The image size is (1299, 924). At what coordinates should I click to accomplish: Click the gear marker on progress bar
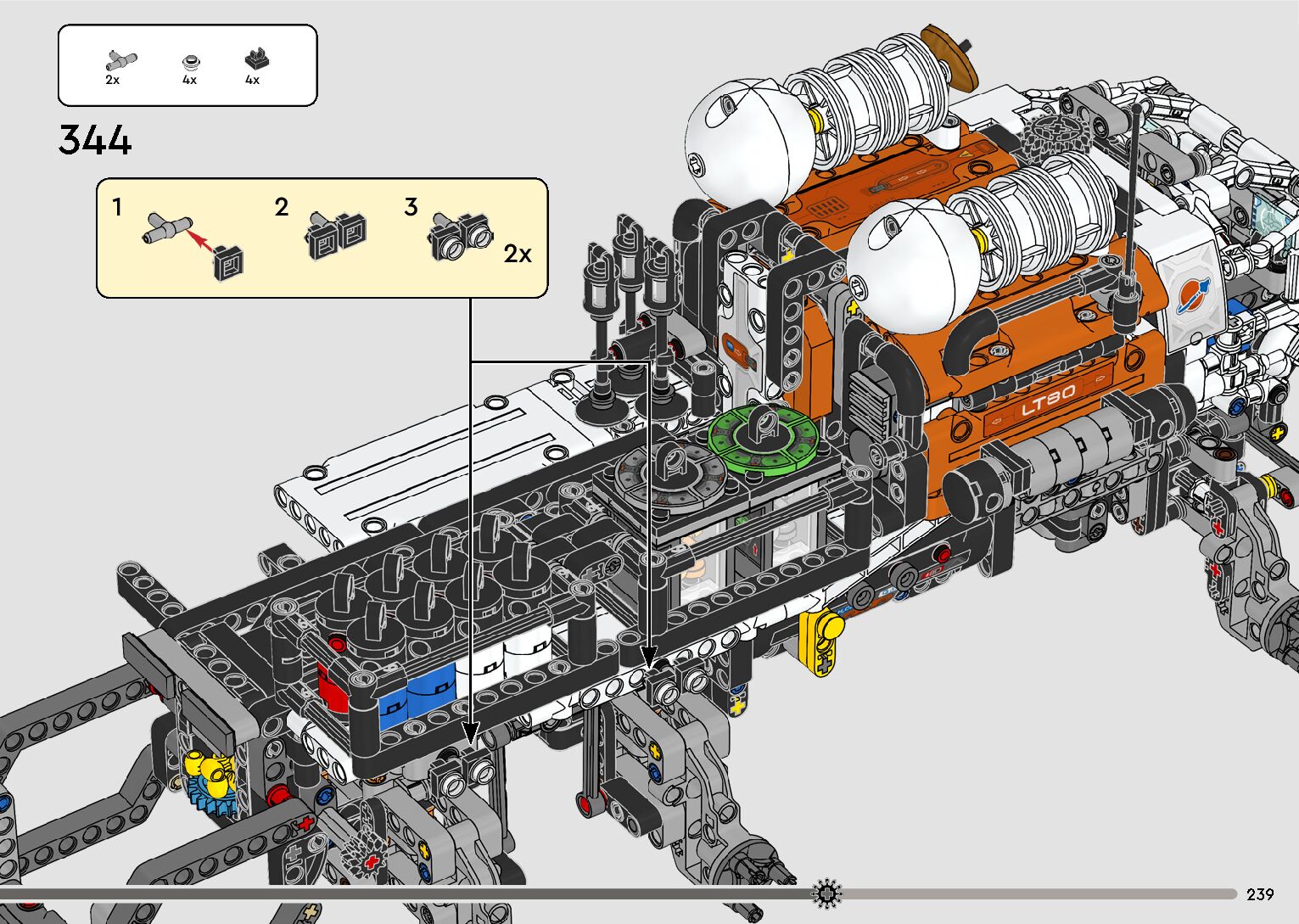[x=826, y=893]
